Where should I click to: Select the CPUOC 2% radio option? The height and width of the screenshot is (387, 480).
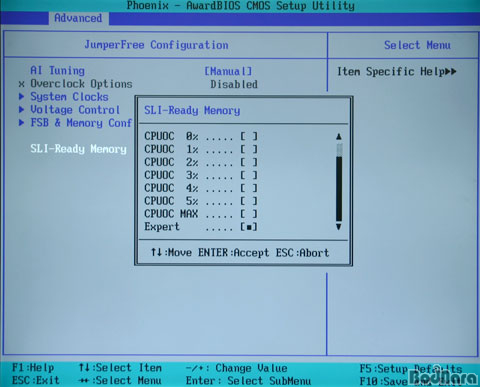[249, 162]
